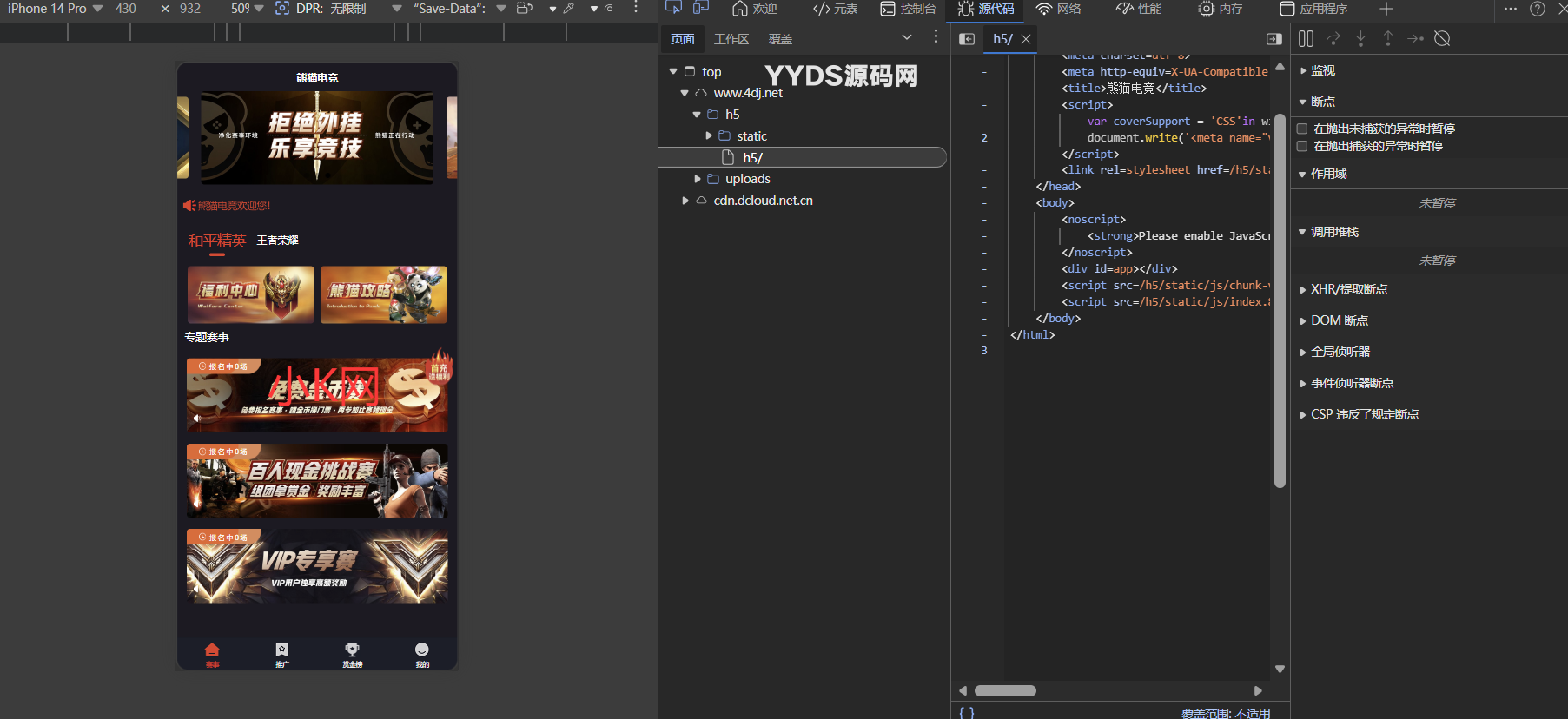Screen dimensions: 1568x719
Task: Collapse the top frame tree node
Action: pyautogui.click(x=673, y=71)
